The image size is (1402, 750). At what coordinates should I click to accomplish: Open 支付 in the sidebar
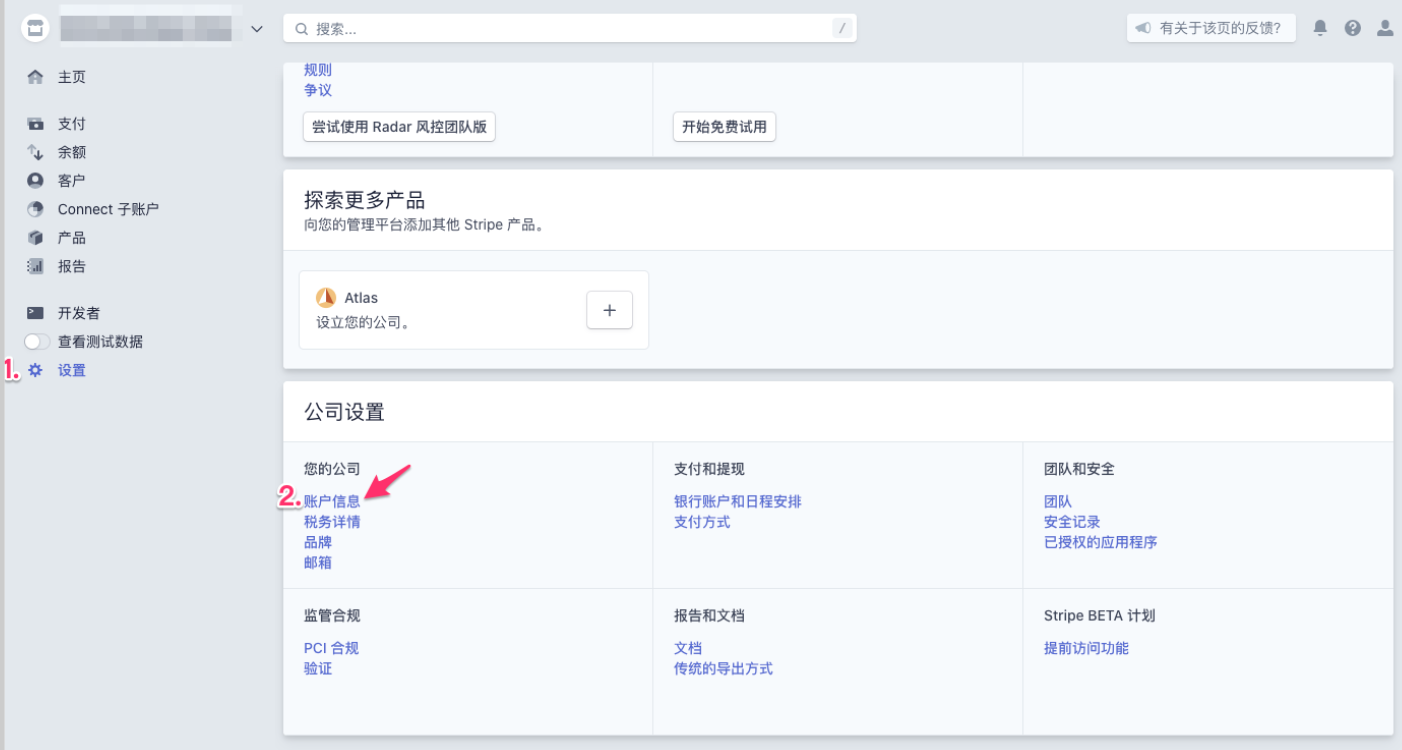pyautogui.click(x=72, y=124)
